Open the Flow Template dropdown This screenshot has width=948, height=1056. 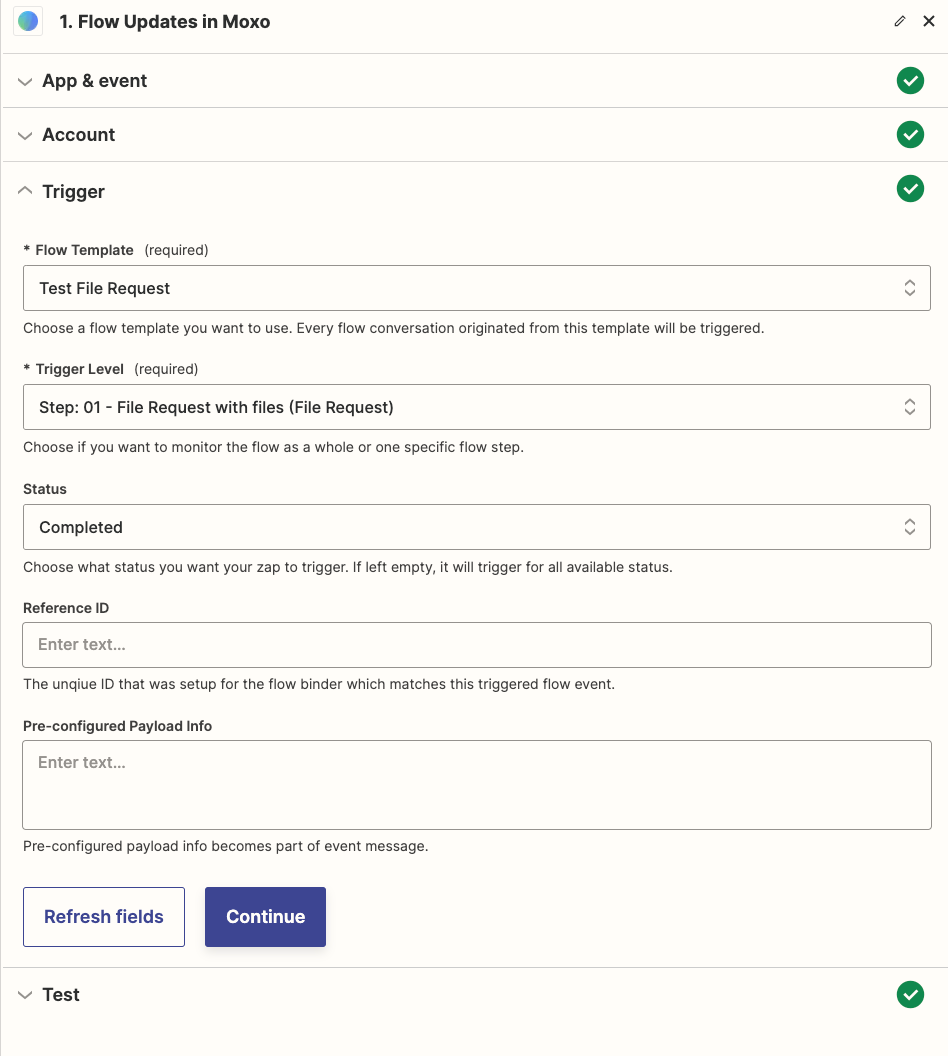[477, 288]
